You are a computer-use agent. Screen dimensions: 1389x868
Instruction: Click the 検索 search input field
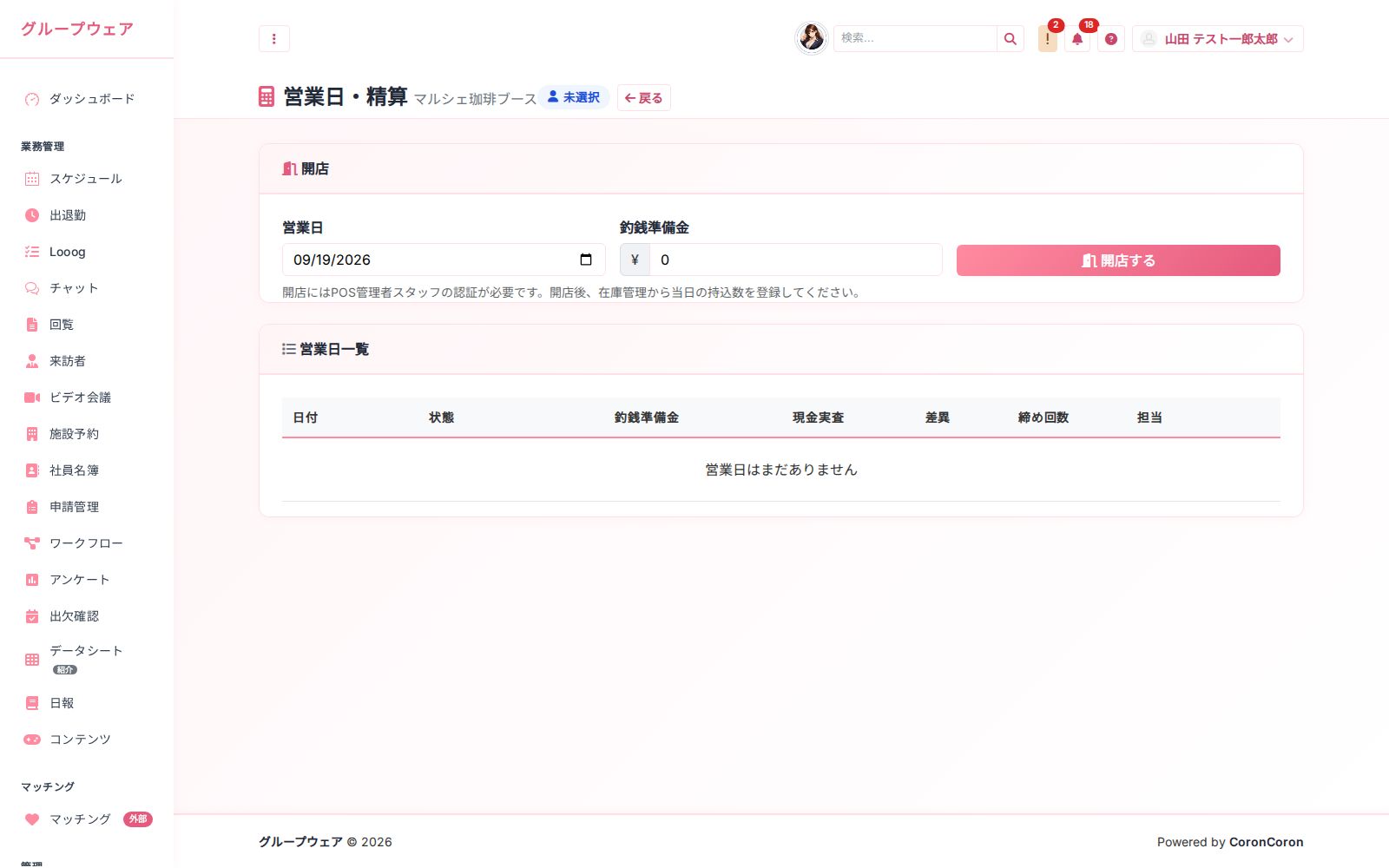click(x=915, y=38)
